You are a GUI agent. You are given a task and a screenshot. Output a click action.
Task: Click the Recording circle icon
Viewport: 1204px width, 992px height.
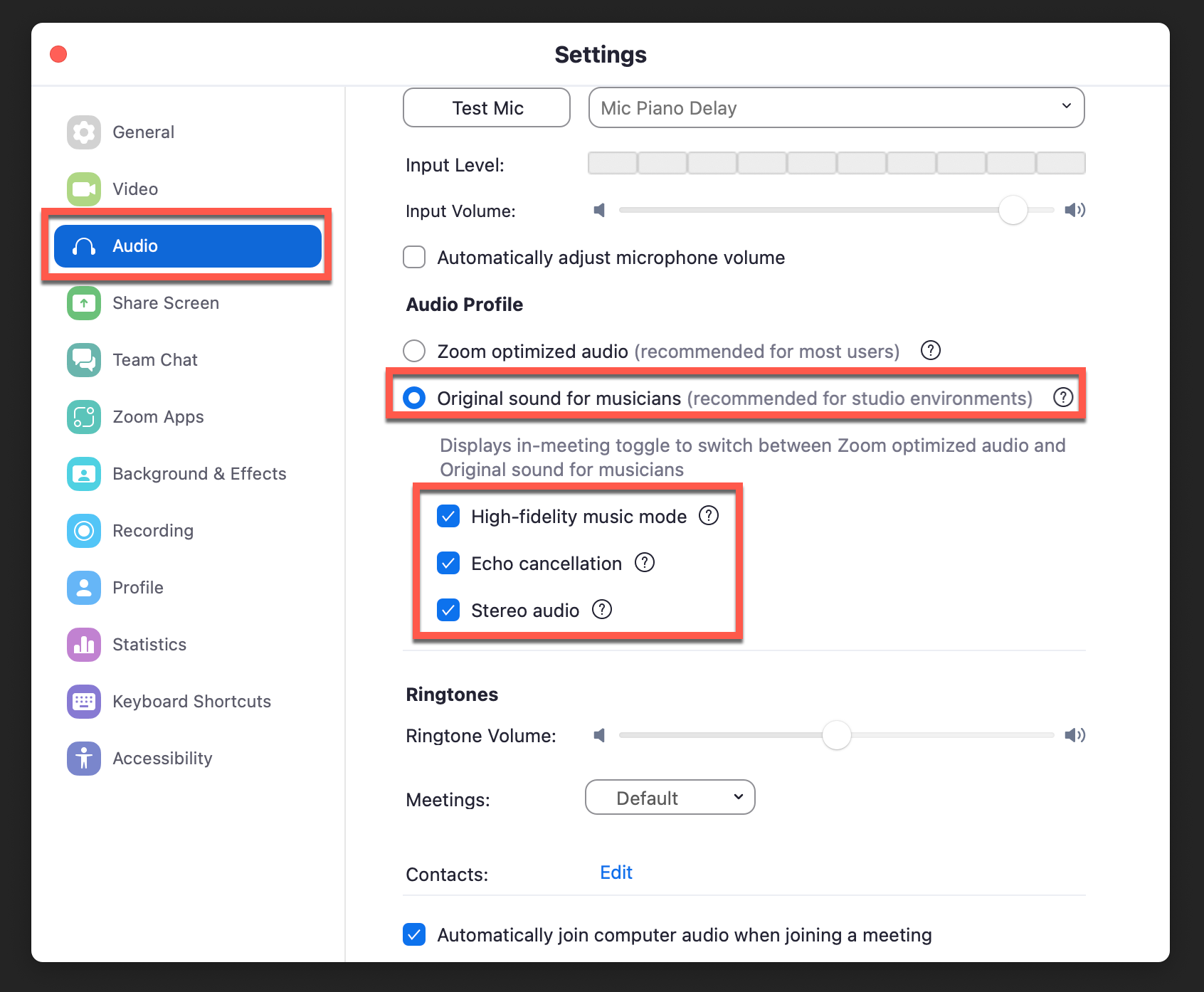pyautogui.click(x=84, y=531)
